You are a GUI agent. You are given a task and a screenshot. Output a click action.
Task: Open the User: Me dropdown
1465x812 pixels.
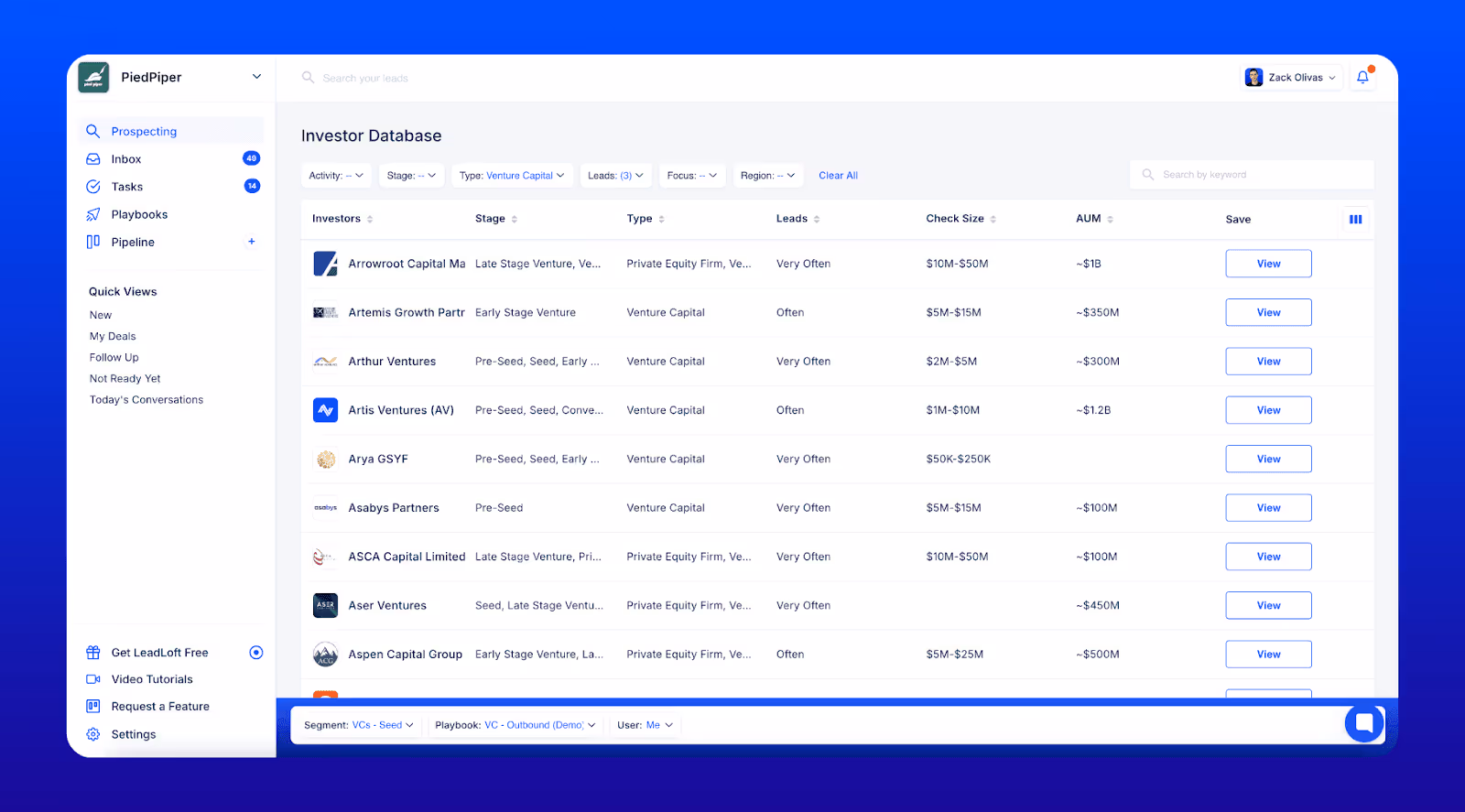point(645,725)
